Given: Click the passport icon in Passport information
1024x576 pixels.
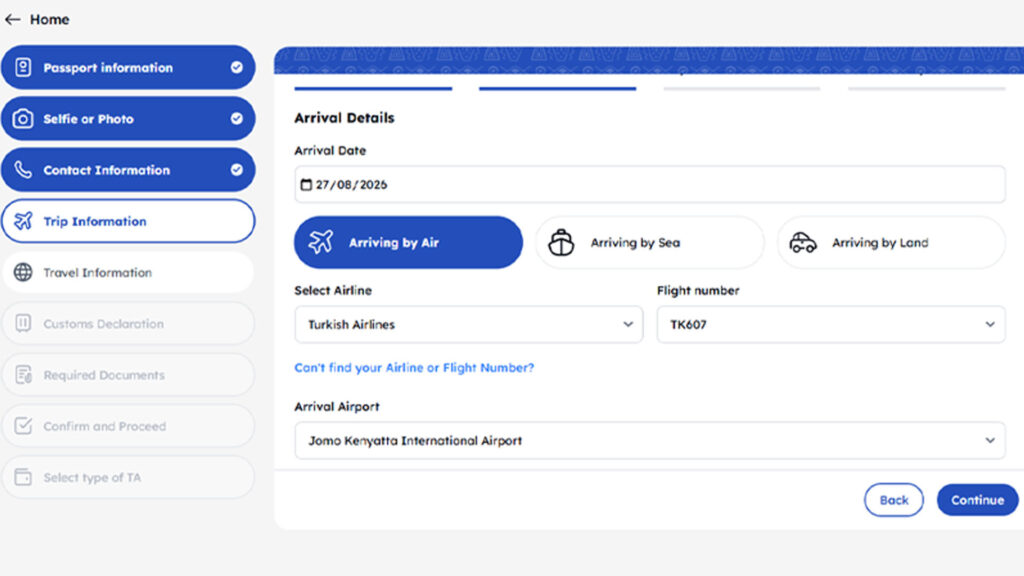Looking at the screenshot, I should [23, 67].
